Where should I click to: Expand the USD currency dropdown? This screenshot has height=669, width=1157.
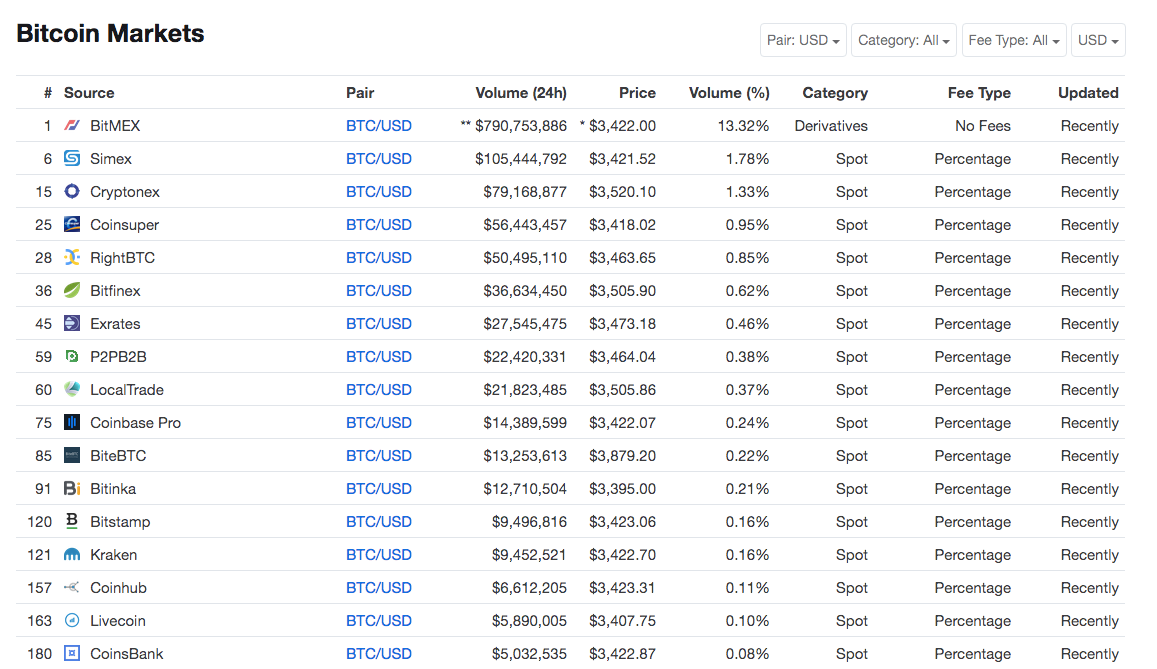pyautogui.click(x=1098, y=41)
